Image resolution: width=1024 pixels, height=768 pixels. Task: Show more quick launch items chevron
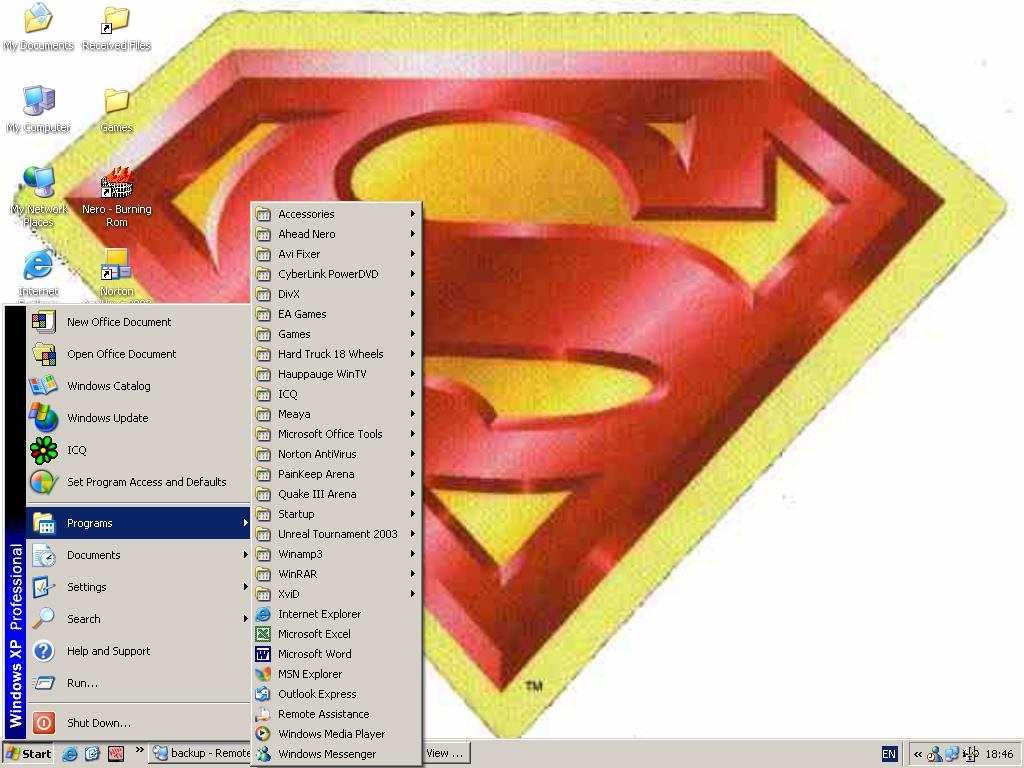click(139, 750)
